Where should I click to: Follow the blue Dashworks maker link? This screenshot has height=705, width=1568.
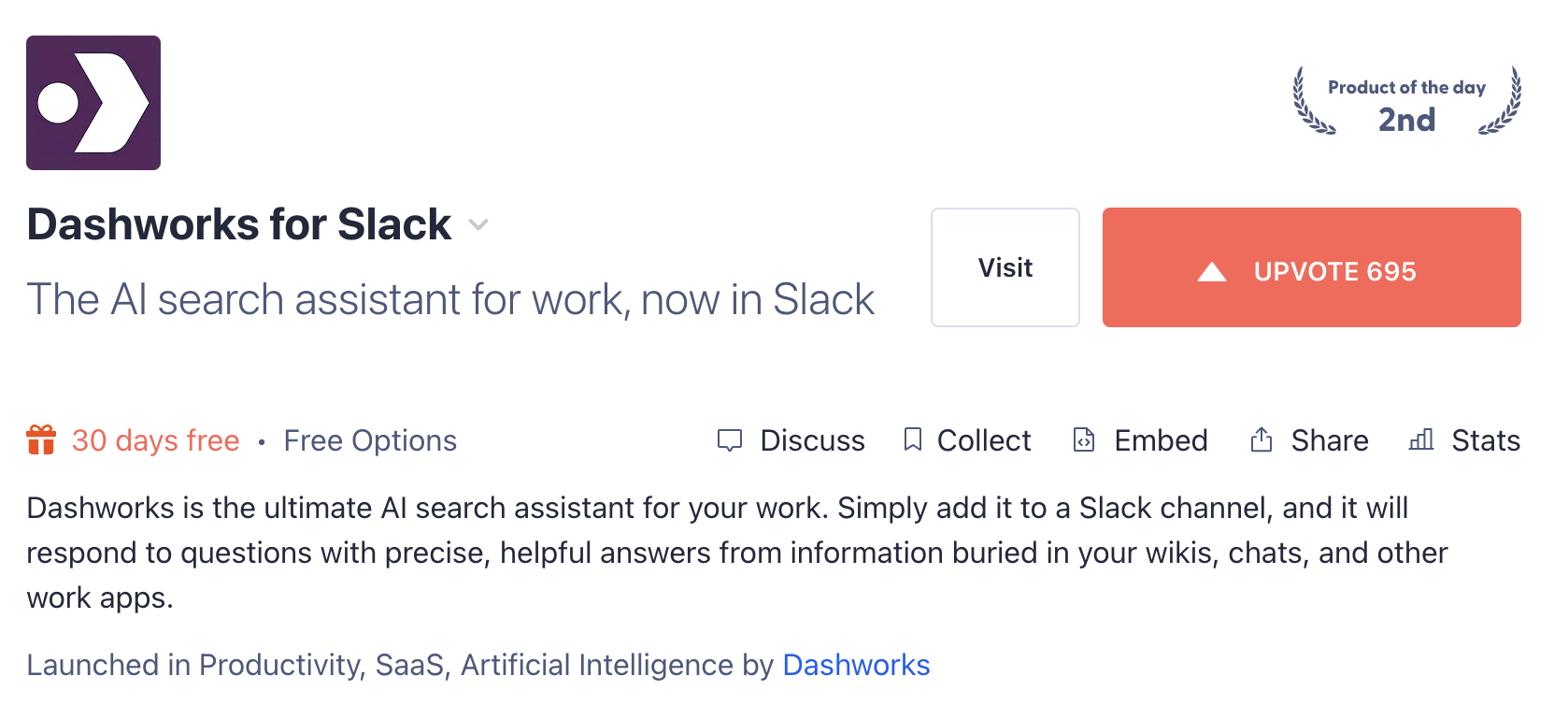pos(856,665)
